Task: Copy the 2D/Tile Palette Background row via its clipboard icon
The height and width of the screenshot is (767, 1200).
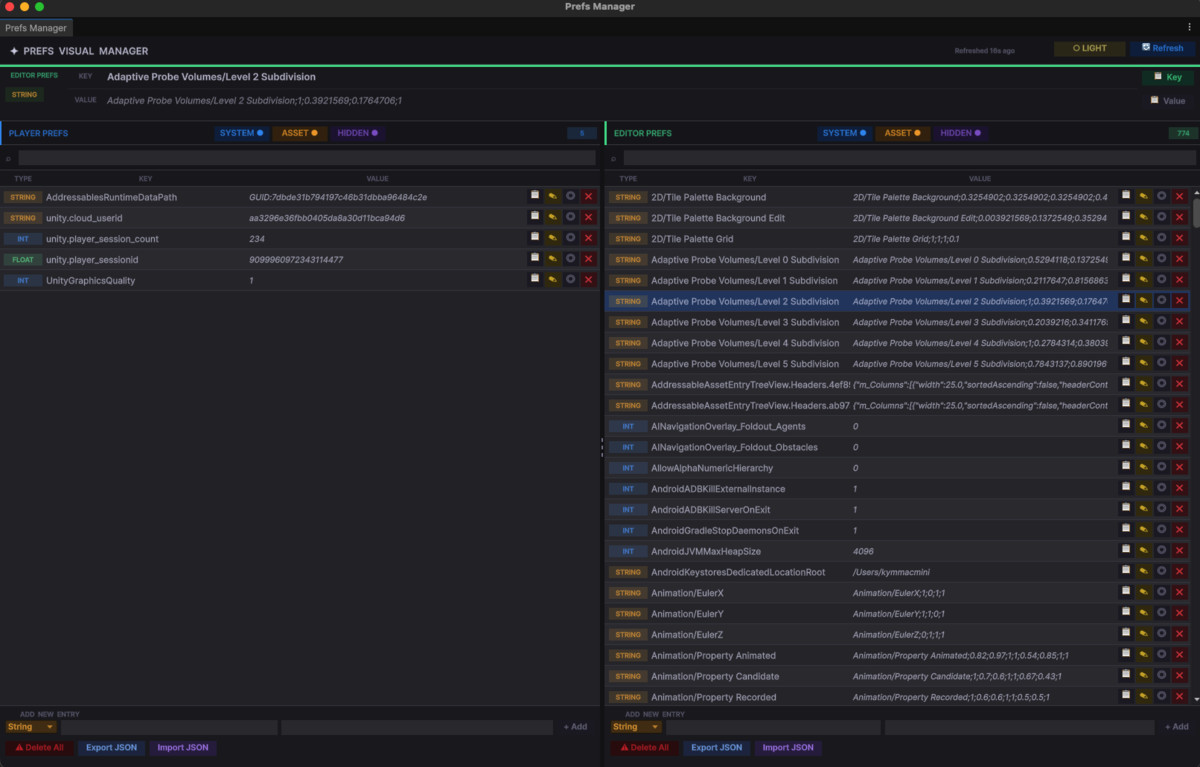Action: (1126, 196)
